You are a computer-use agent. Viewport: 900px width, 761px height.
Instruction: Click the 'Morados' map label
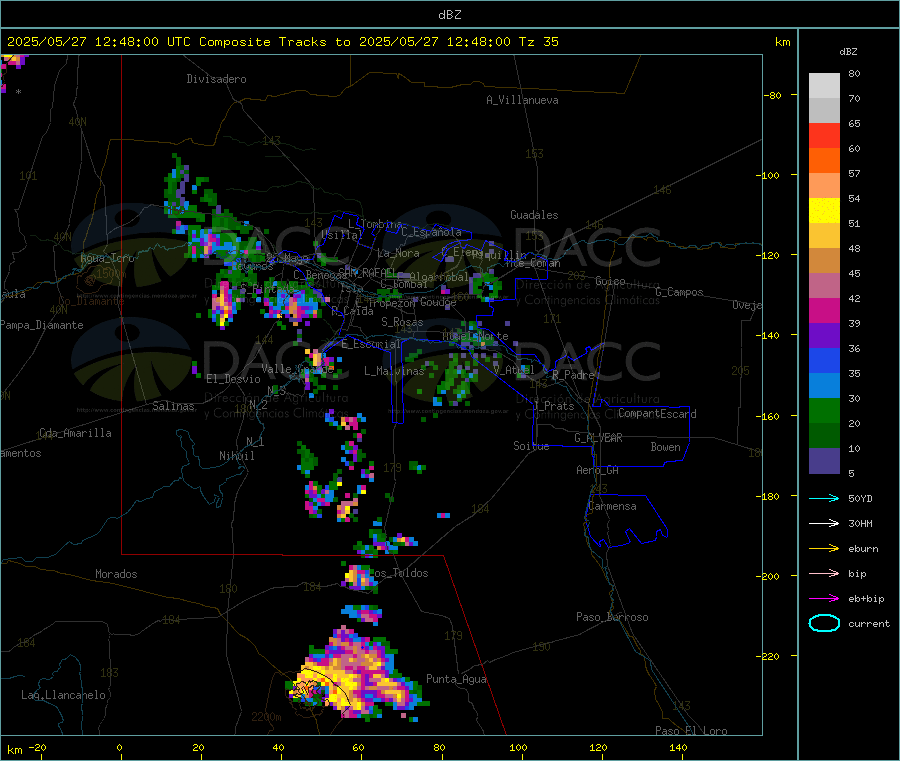click(x=116, y=574)
